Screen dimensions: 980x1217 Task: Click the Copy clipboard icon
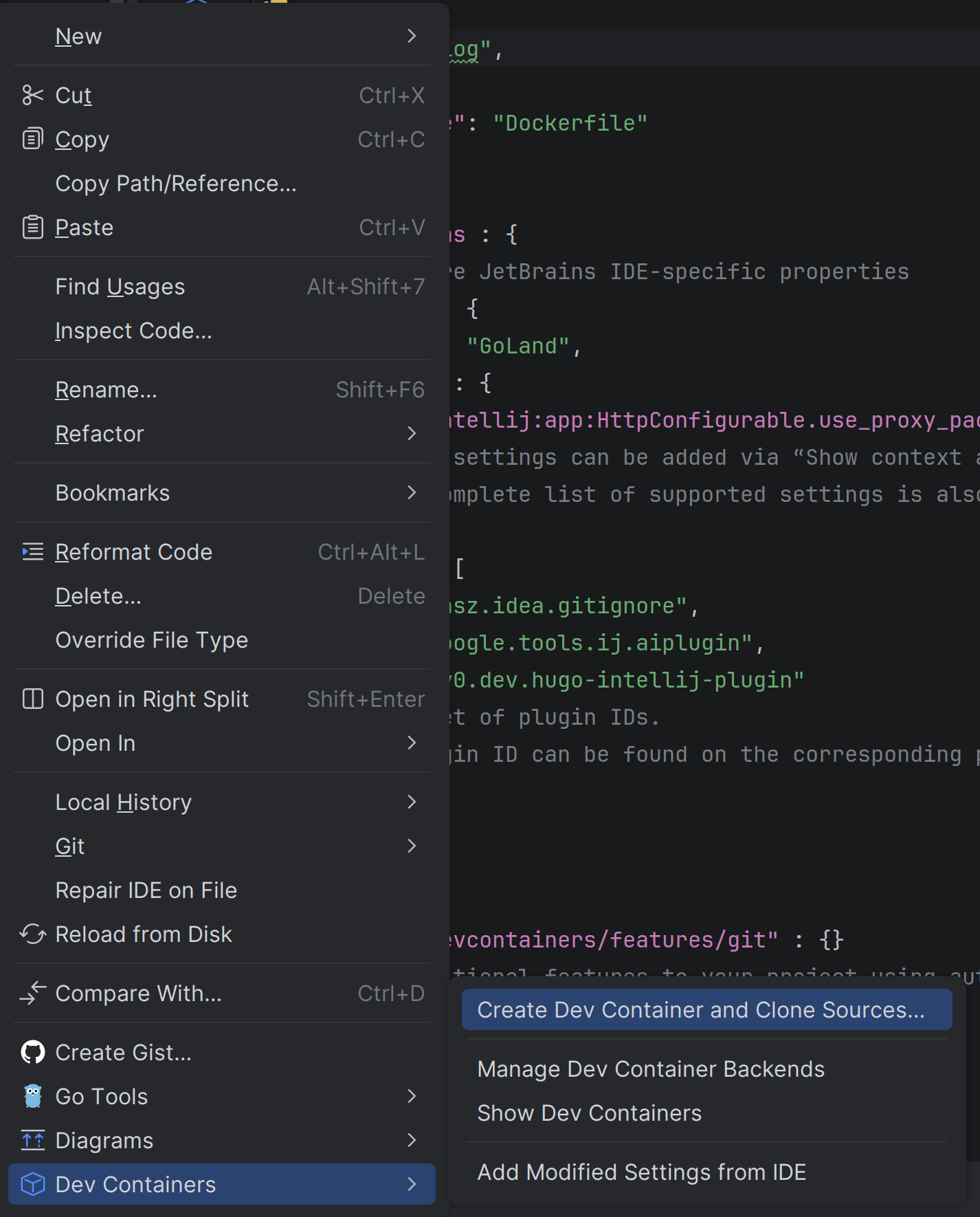pyautogui.click(x=32, y=139)
